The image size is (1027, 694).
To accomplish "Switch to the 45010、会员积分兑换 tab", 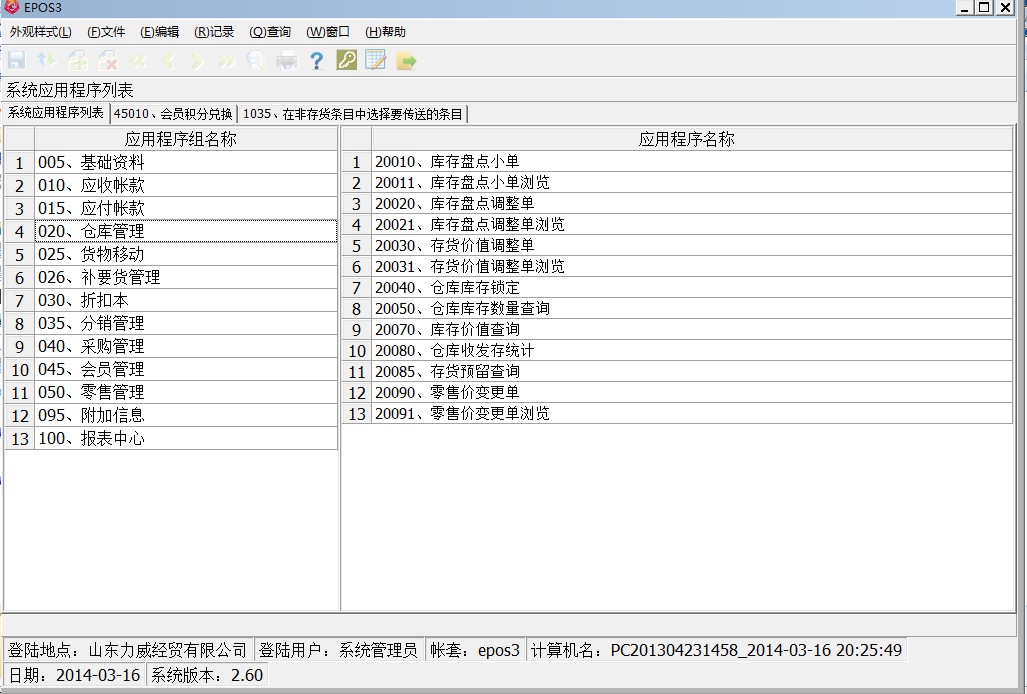I will [x=173, y=114].
